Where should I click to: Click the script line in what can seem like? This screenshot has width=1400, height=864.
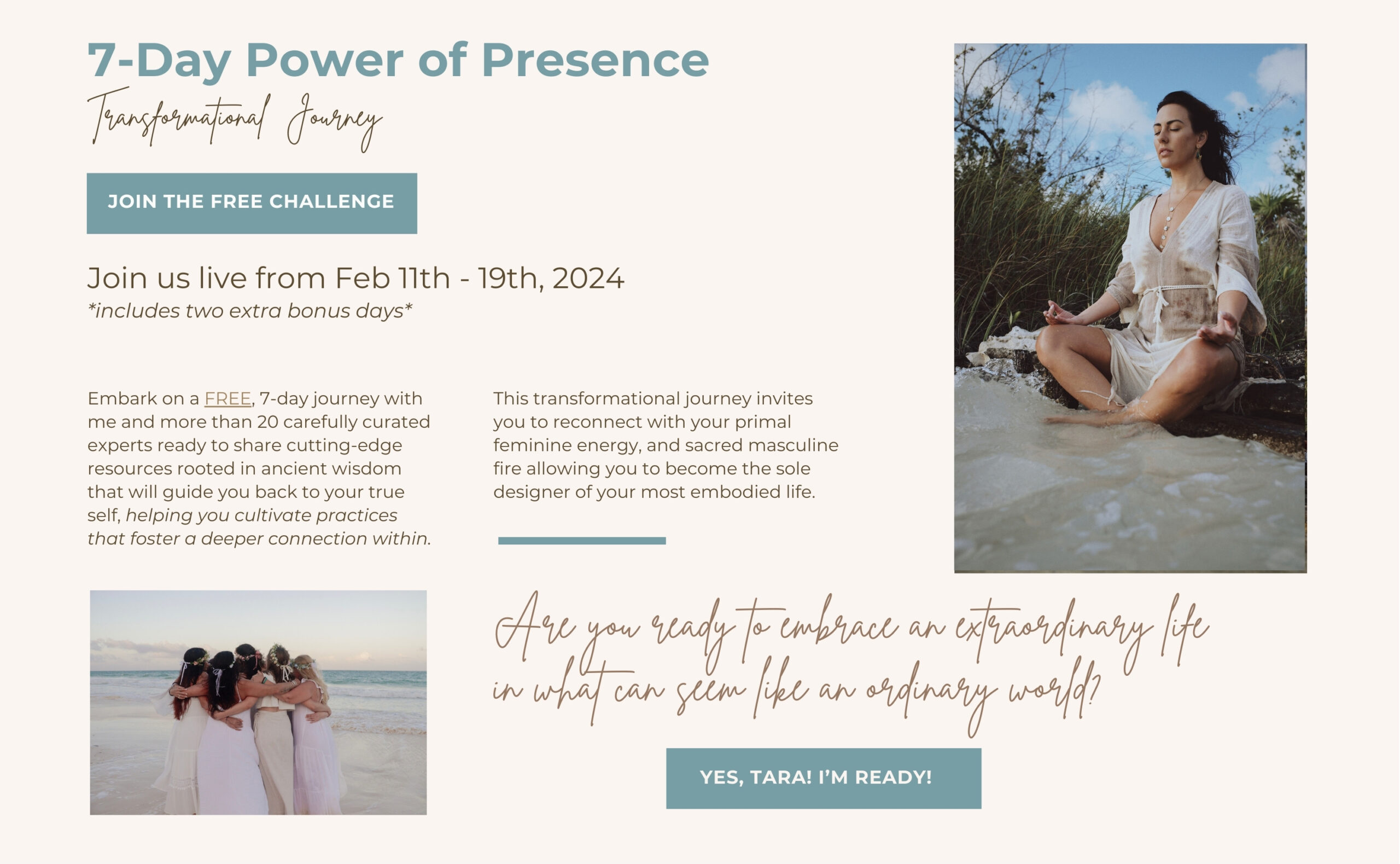(x=796, y=693)
